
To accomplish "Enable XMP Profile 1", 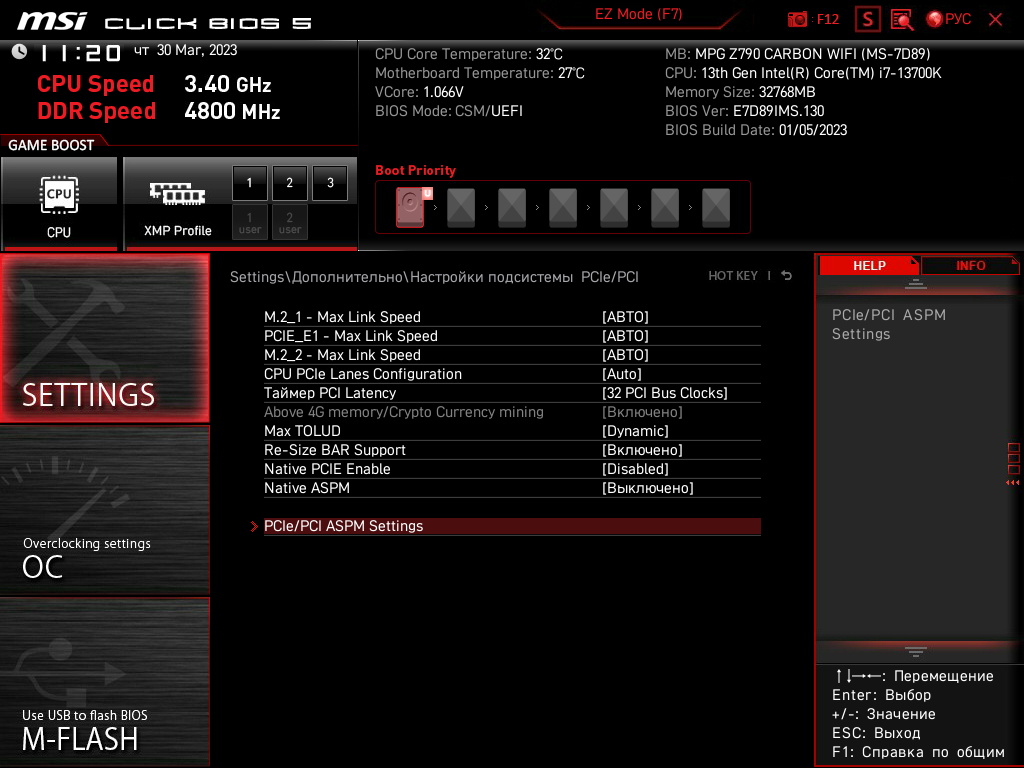I will [x=249, y=183].
